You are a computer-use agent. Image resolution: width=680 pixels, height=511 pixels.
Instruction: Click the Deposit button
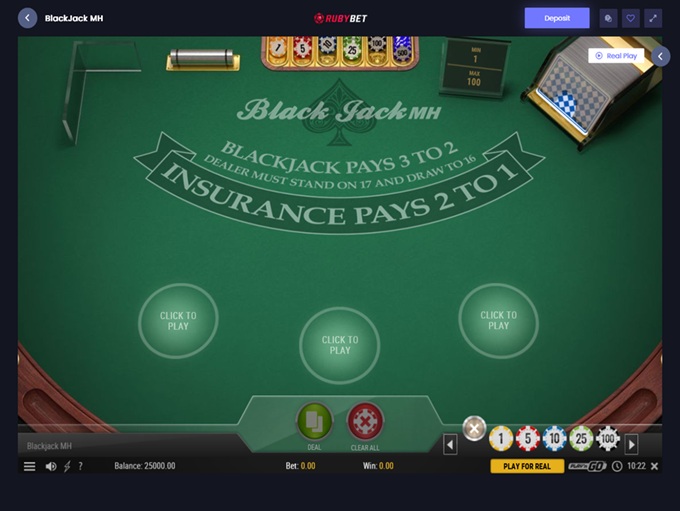click(557, 18)
